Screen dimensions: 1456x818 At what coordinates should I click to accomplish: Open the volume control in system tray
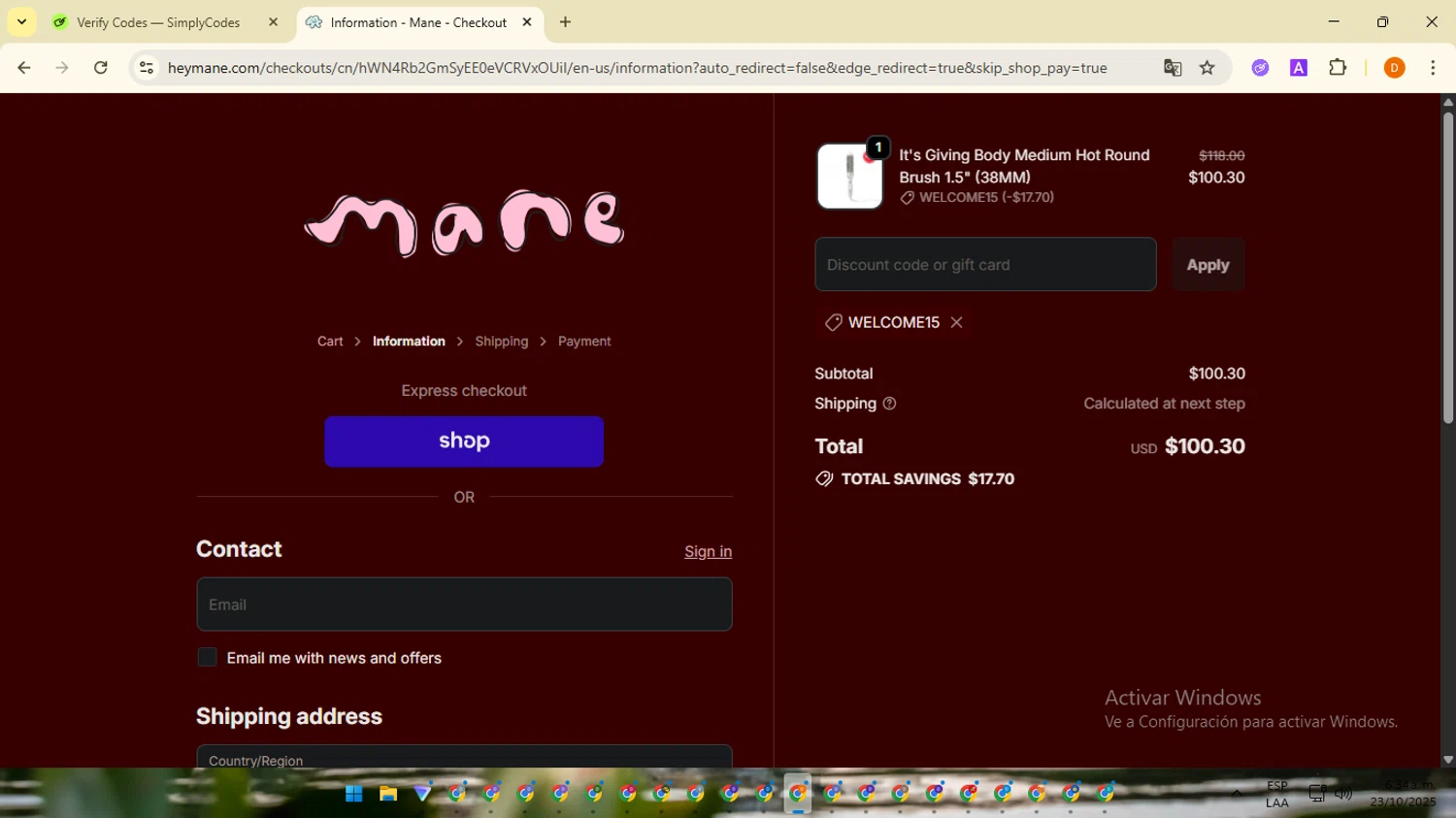pos(1343,794)
